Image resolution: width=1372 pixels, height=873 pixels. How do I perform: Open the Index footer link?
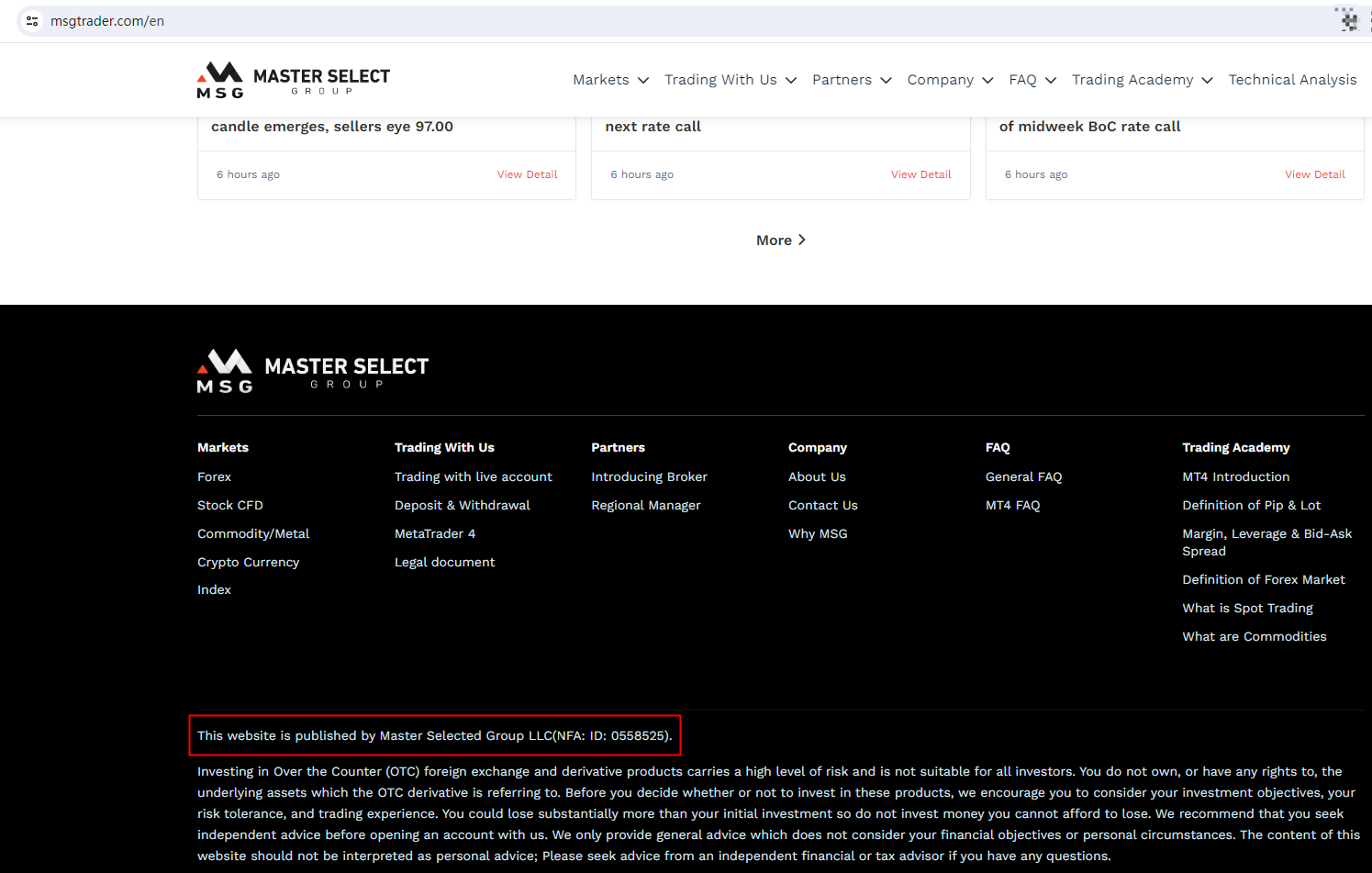pos(214,590)
